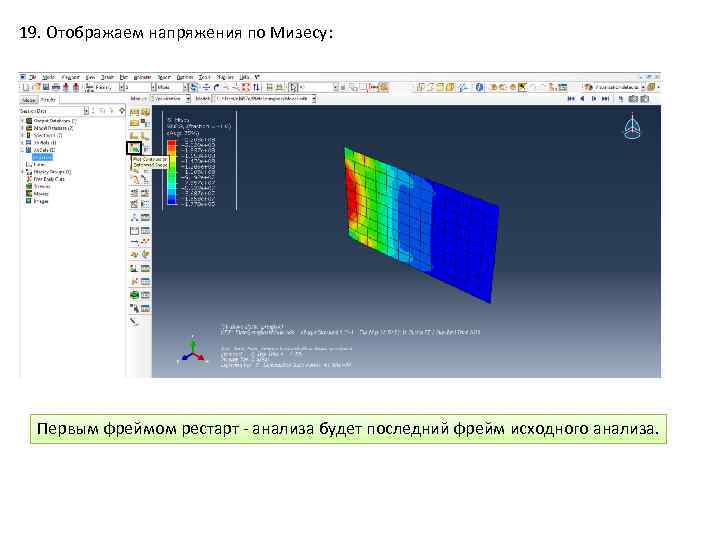The height and width of the screenshot is (540, 720).
Task: Expand the Spectrums tree node
Action: coord(22,135)
